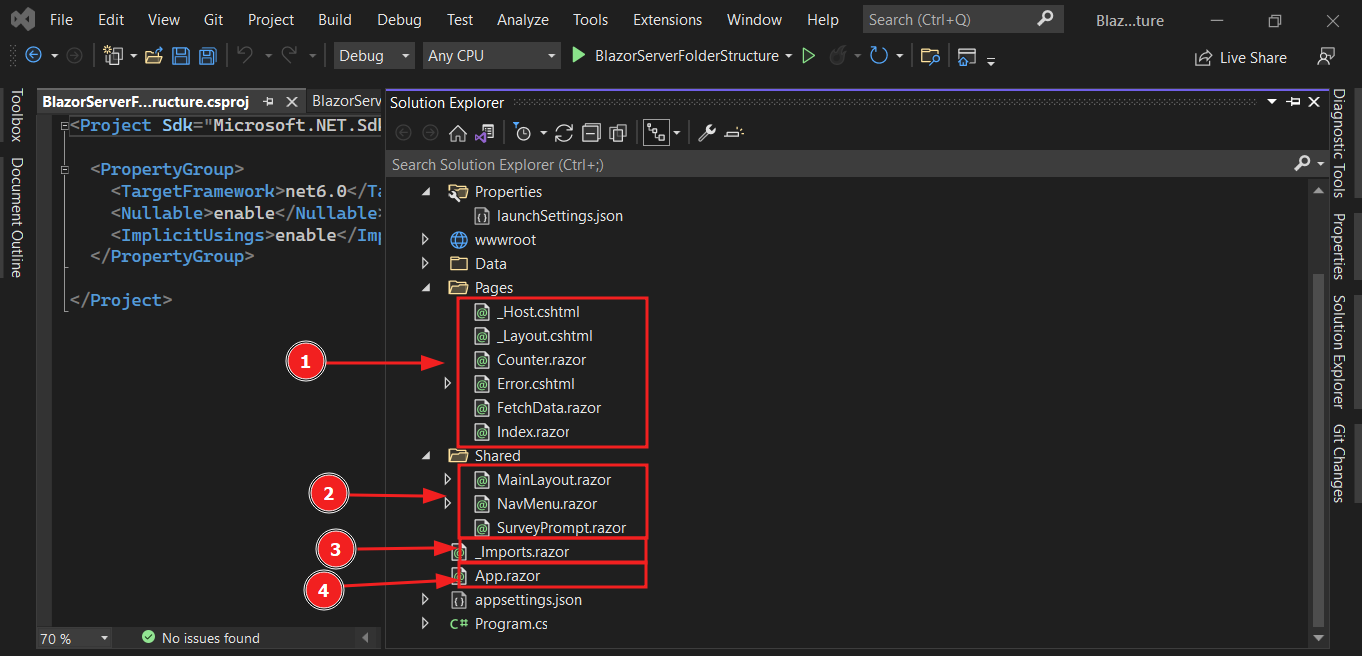Image resolution: width=1362 pixels, height=656 pixels.
Task: Open the Any CPU platform dropdown
Action: tap(490, 56)
